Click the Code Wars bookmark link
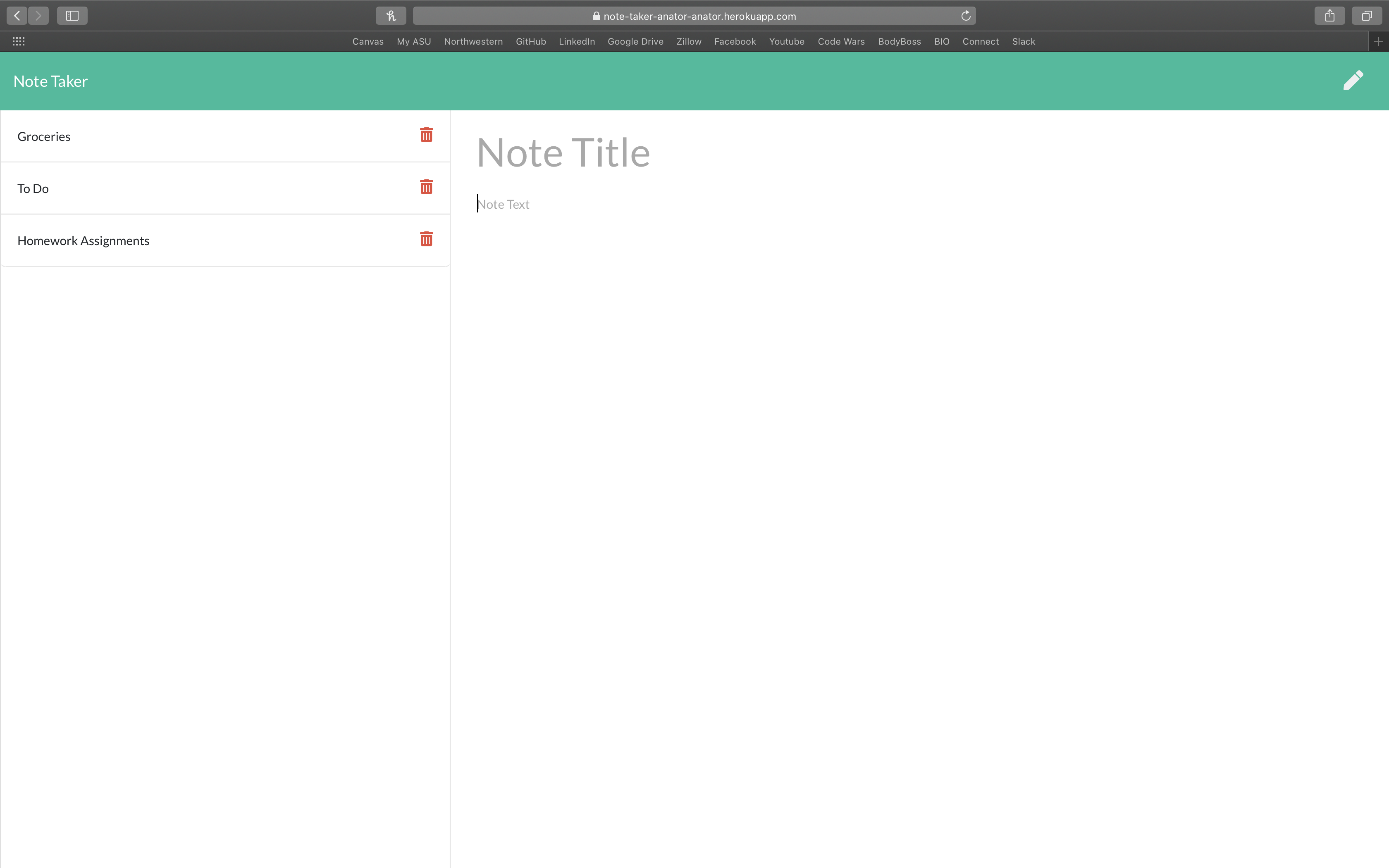Screen dimensions: 1389x868 click(x=841, y=41)
